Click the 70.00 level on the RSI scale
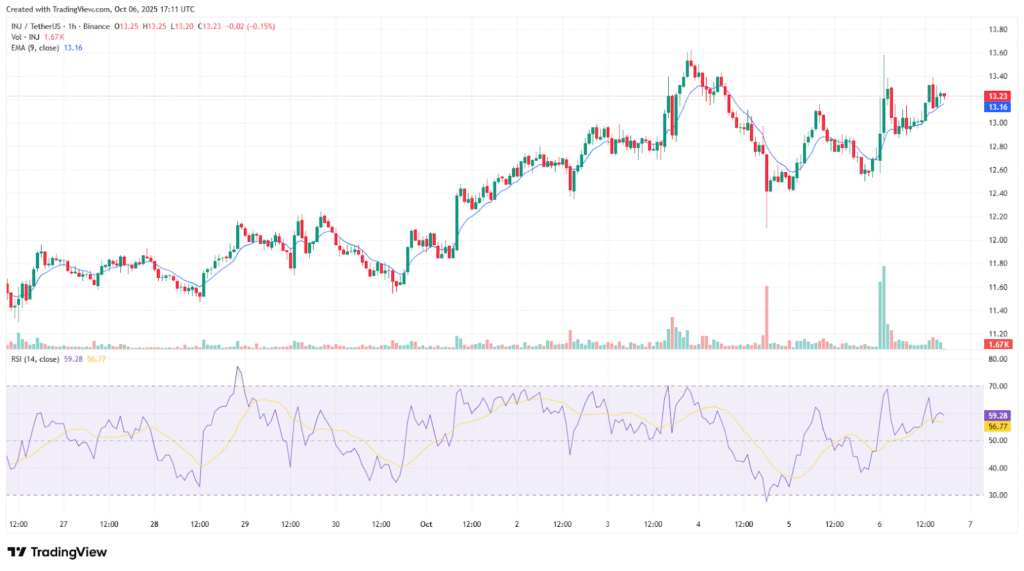 pyautogui.click(x=996, y=386)
